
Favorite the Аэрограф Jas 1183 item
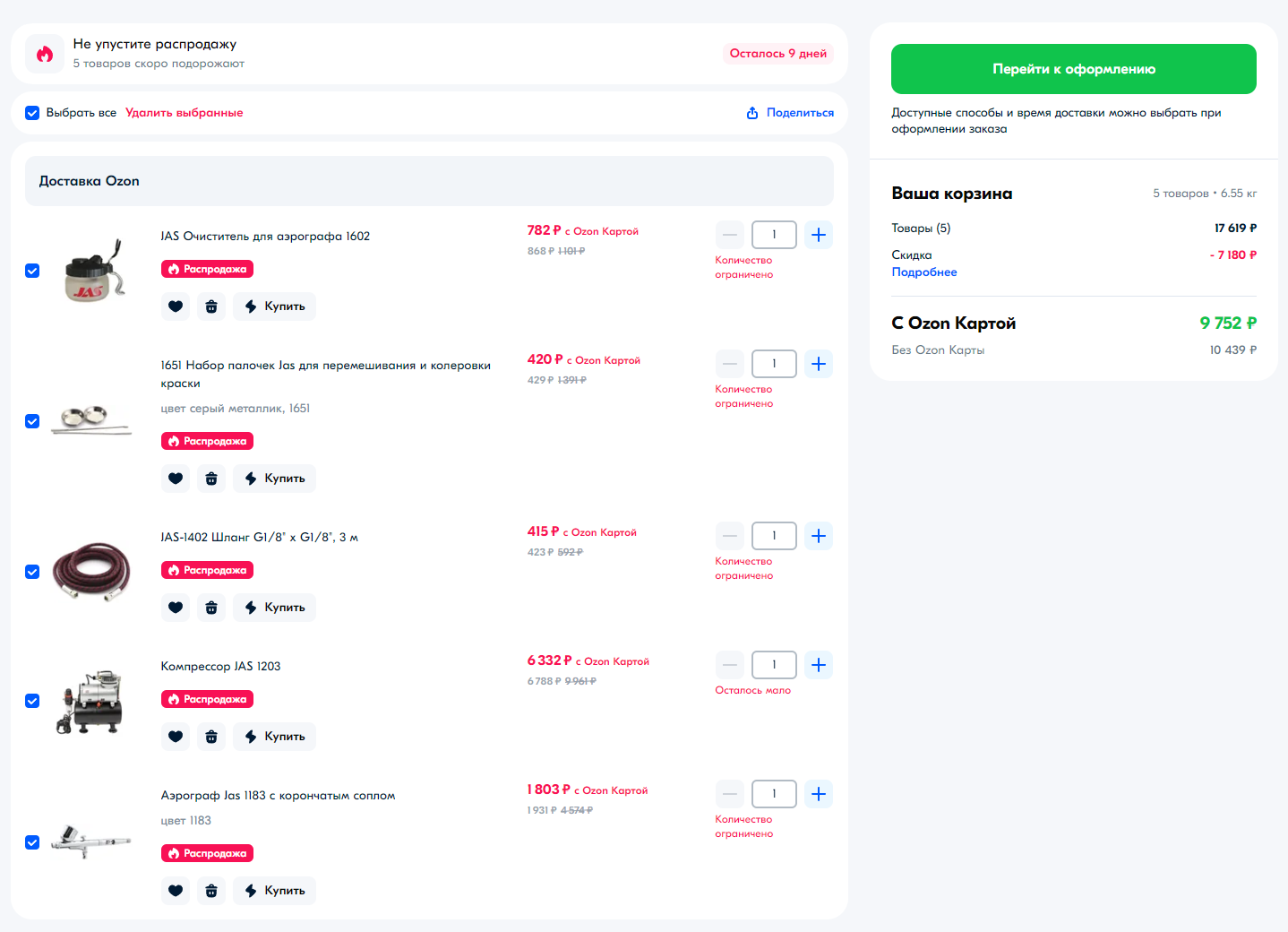(x=176, y=891)
